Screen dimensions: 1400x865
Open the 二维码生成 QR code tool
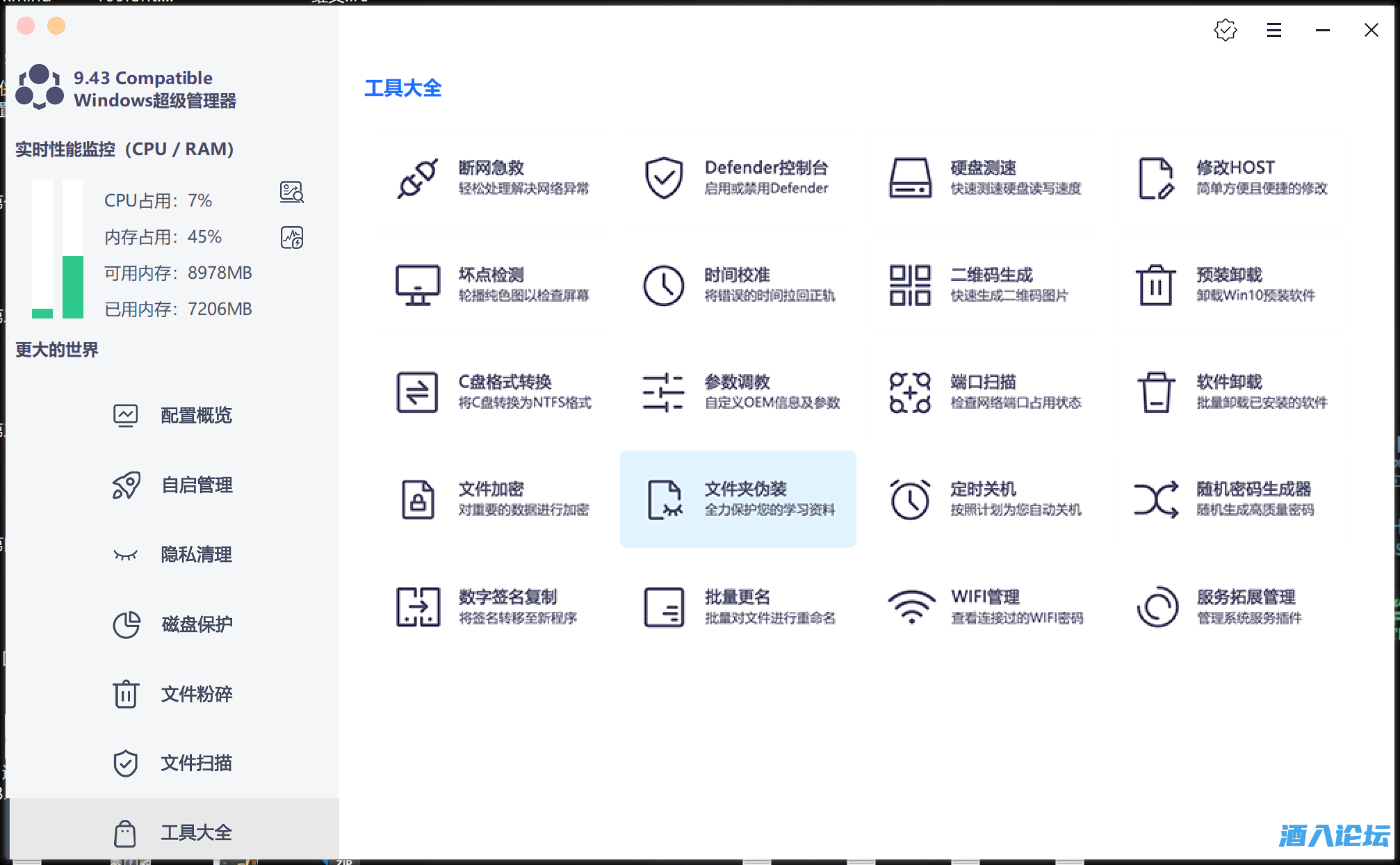point(909,285)
